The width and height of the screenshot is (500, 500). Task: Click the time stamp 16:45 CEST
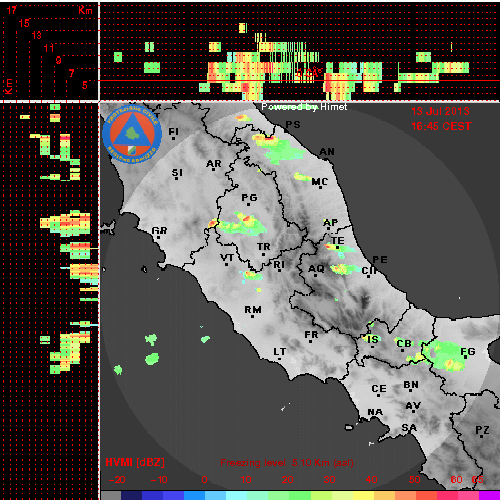pyautogui.click(x=441, y=126)
